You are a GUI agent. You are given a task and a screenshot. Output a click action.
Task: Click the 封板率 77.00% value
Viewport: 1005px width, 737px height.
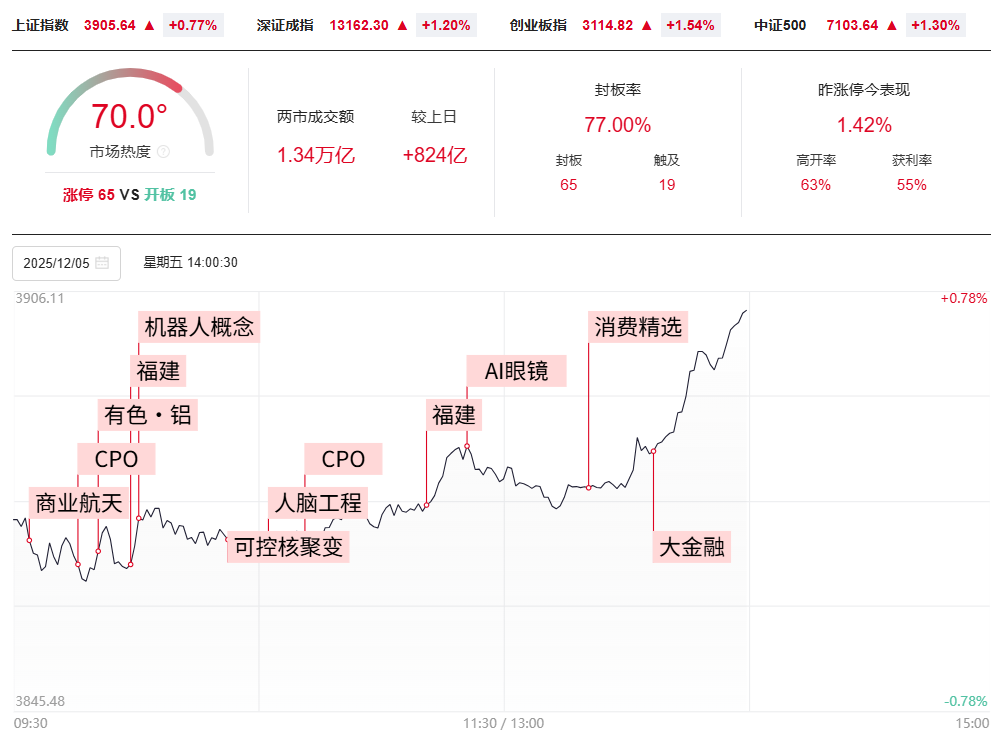(x=617, y=125)
